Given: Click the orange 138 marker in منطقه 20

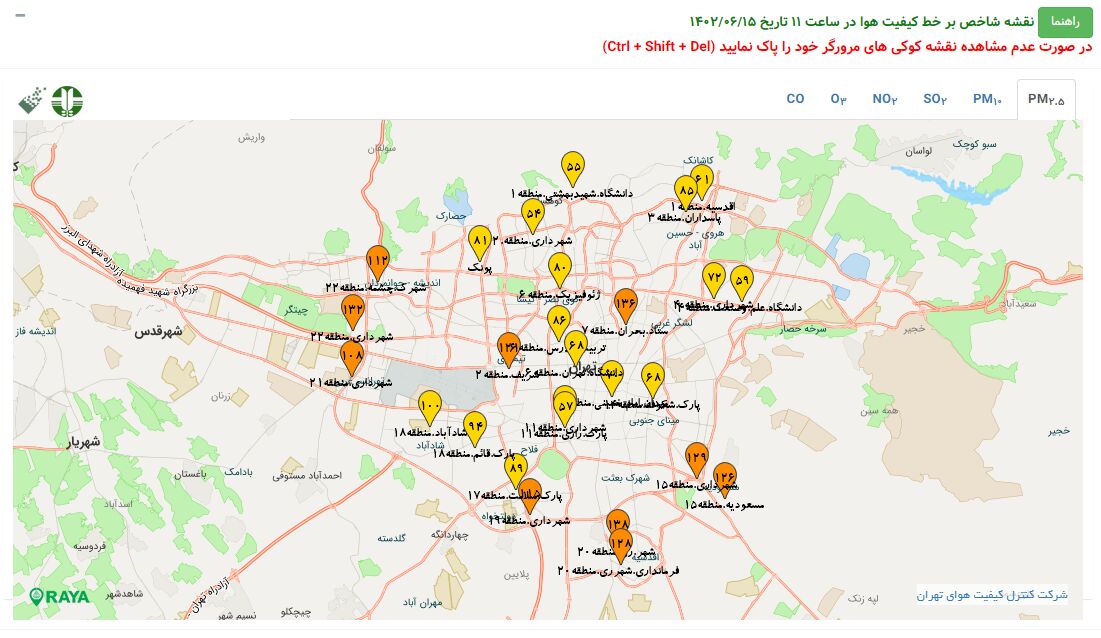Looking at the screenshot, I should point(618,521).
